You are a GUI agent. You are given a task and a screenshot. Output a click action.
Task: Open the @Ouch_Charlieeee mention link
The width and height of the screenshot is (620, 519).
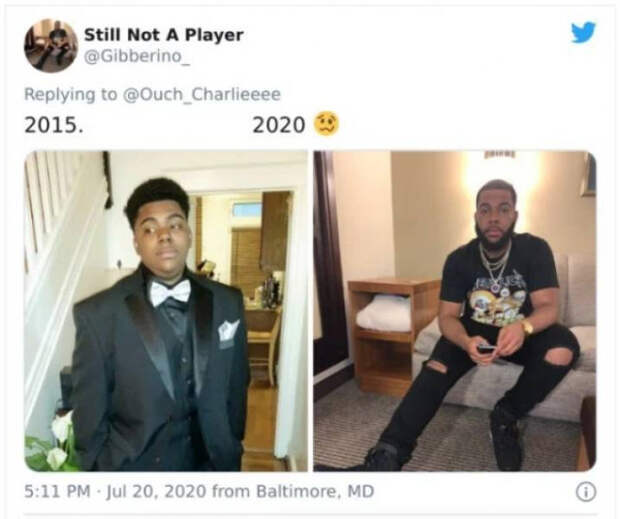[x=202, y=94]
